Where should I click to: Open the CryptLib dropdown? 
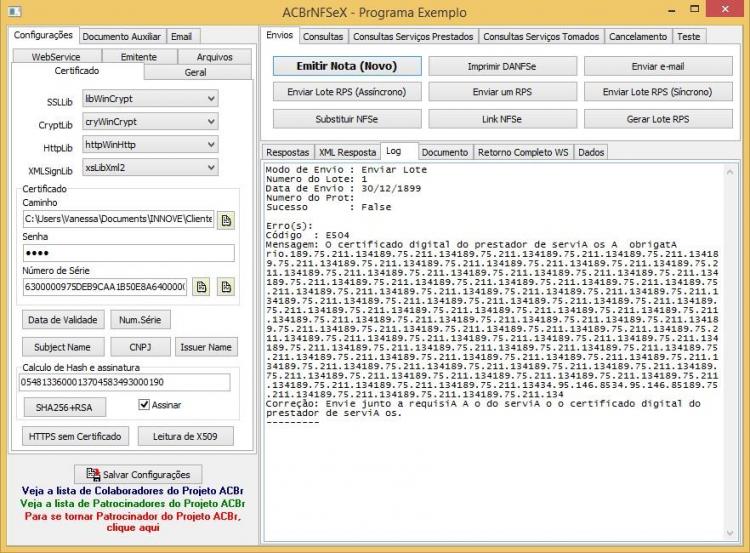(150, 122)
